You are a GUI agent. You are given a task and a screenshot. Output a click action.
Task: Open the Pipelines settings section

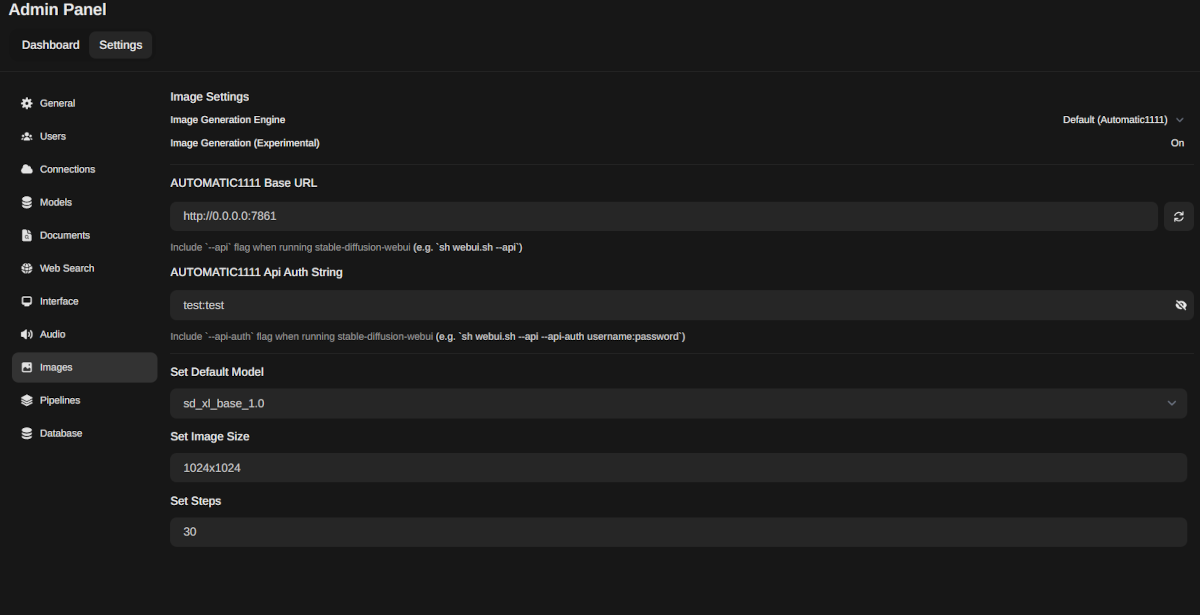(x=60, y=400)
